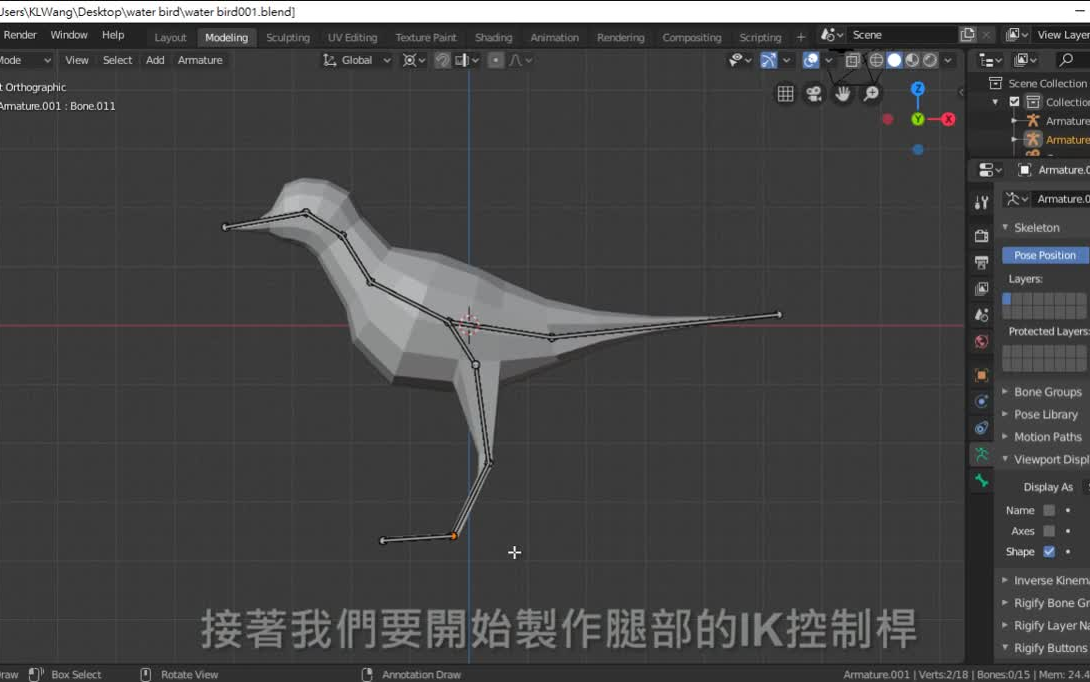Switch to the Animation workspace tab

pyautogui.click(x=555, y=37)
